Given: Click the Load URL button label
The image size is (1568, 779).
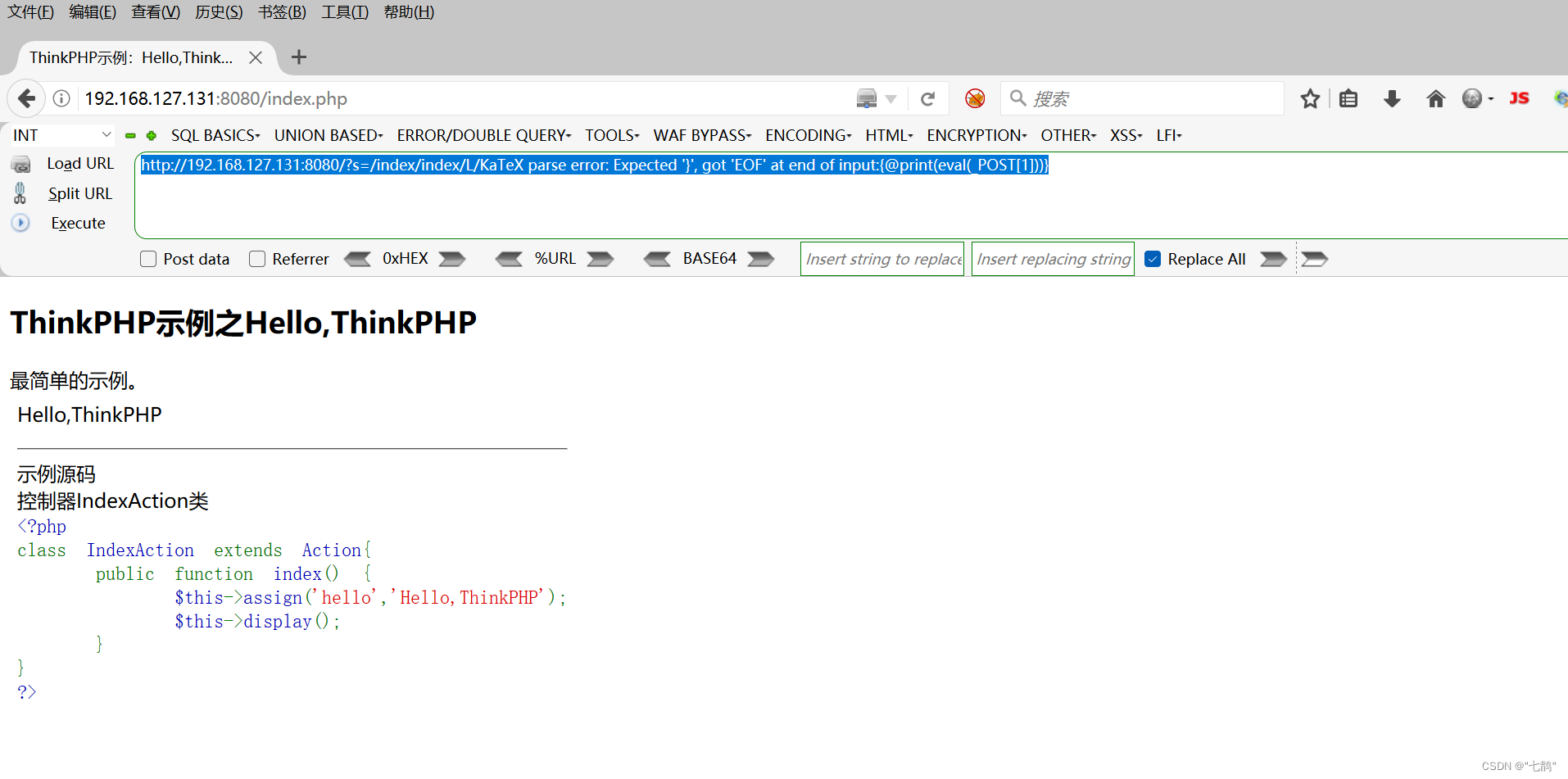Looking at the screenshot, I should 80,164.
